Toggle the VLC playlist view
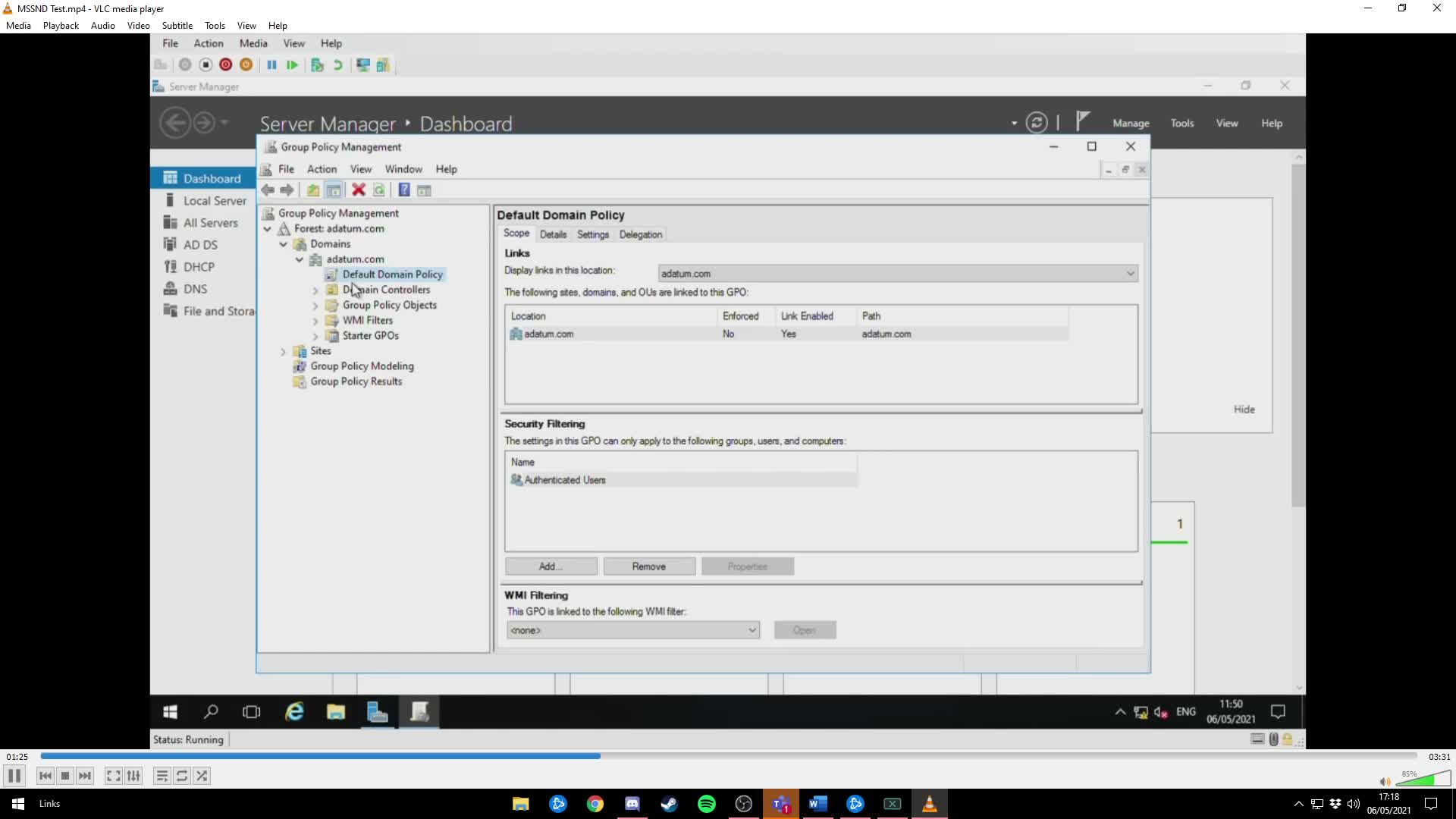The width and height of the screenshot is (1456, 819). click(x=162, y=776)
